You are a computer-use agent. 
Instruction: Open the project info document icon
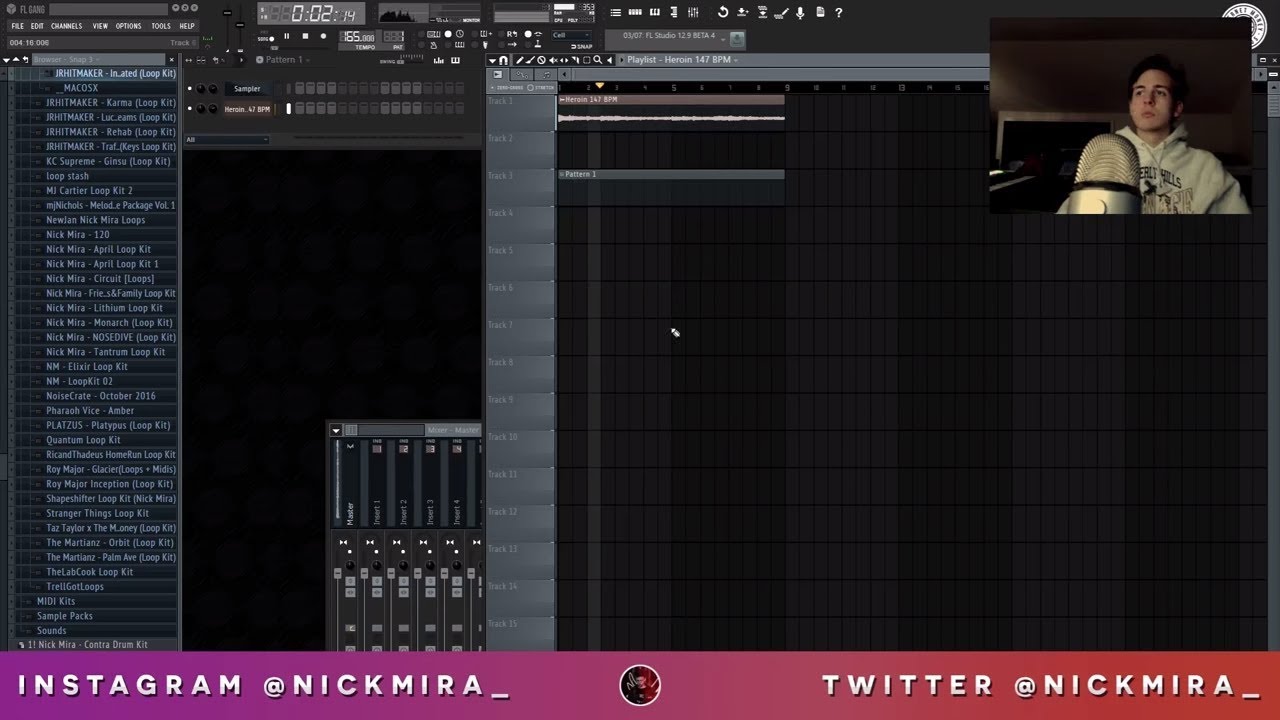click(x=820, y=12)
